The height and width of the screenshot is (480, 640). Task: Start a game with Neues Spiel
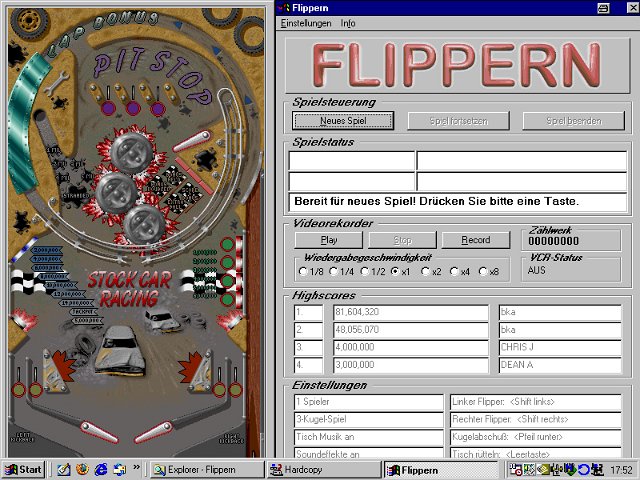point(343,121)
